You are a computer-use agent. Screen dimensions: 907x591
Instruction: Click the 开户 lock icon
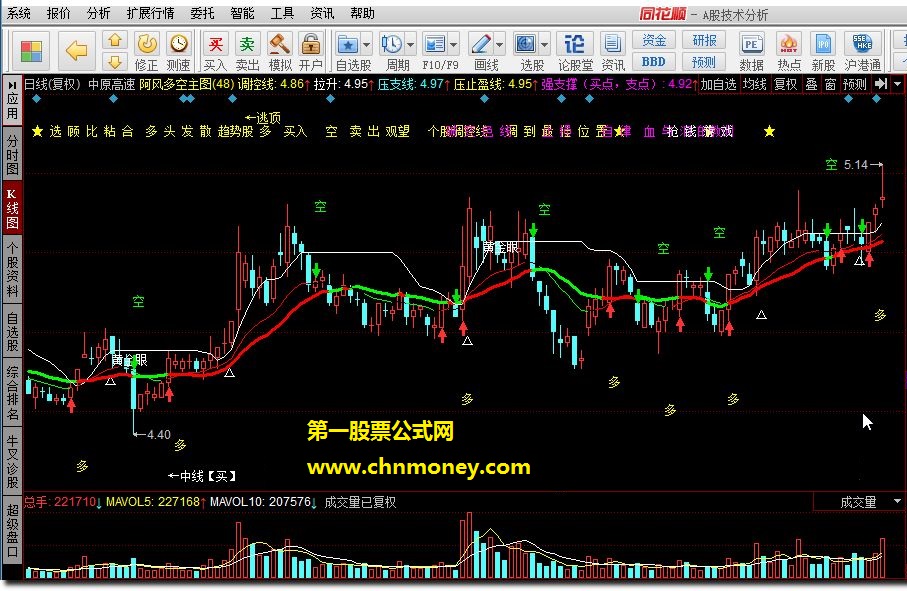(x=311, y=51)
